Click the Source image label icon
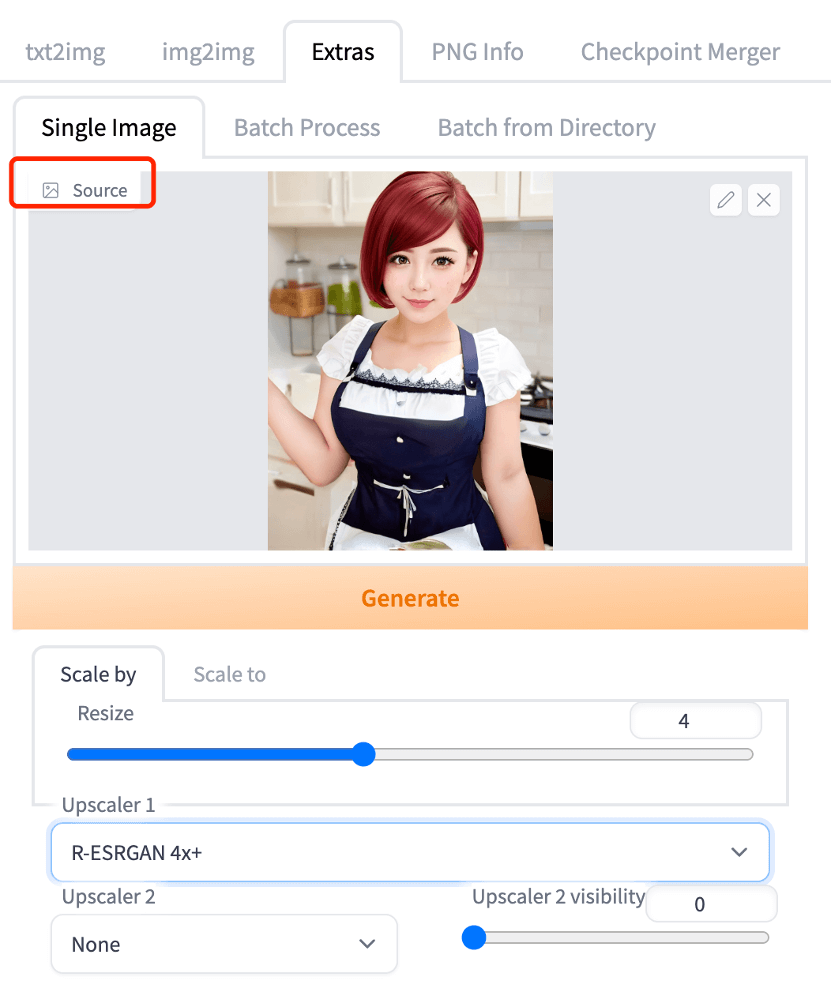The height and width of the screenshot is (992, 832). pyautogui.click(x=51, y=190)
